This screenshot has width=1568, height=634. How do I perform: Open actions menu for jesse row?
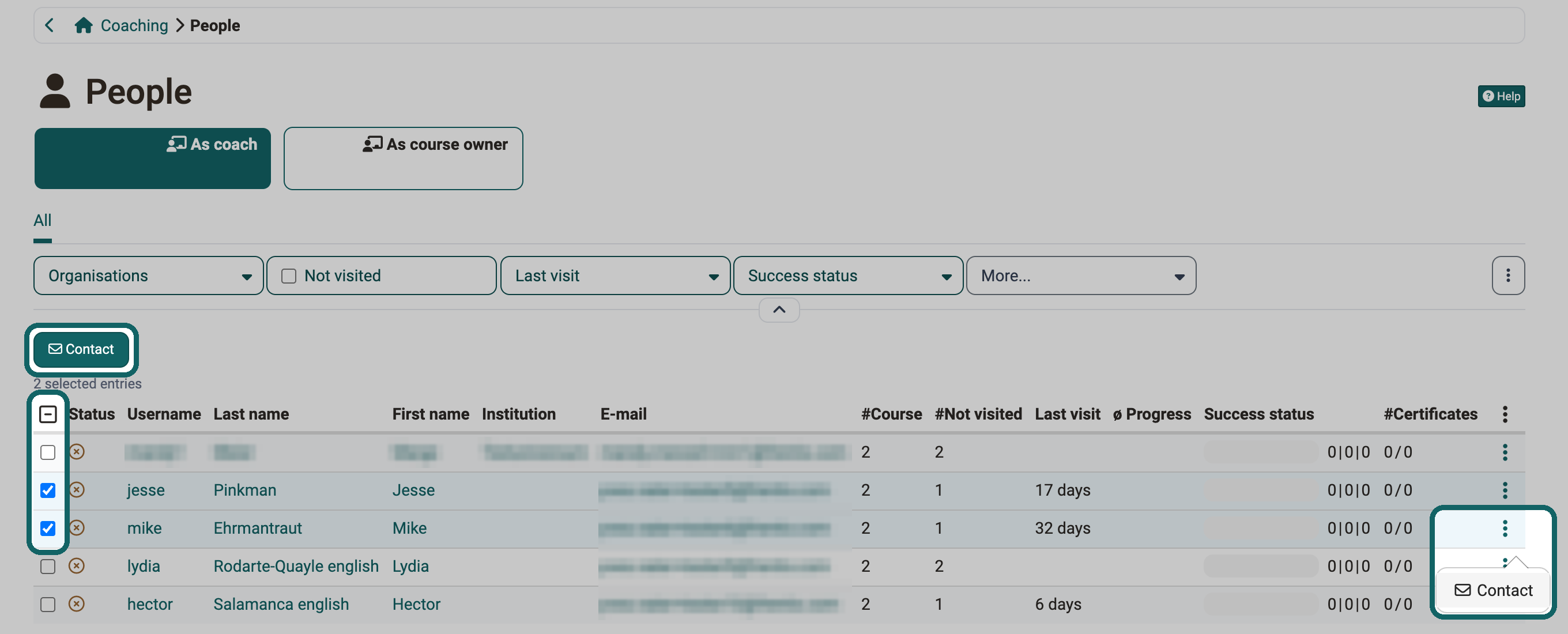1504,490
